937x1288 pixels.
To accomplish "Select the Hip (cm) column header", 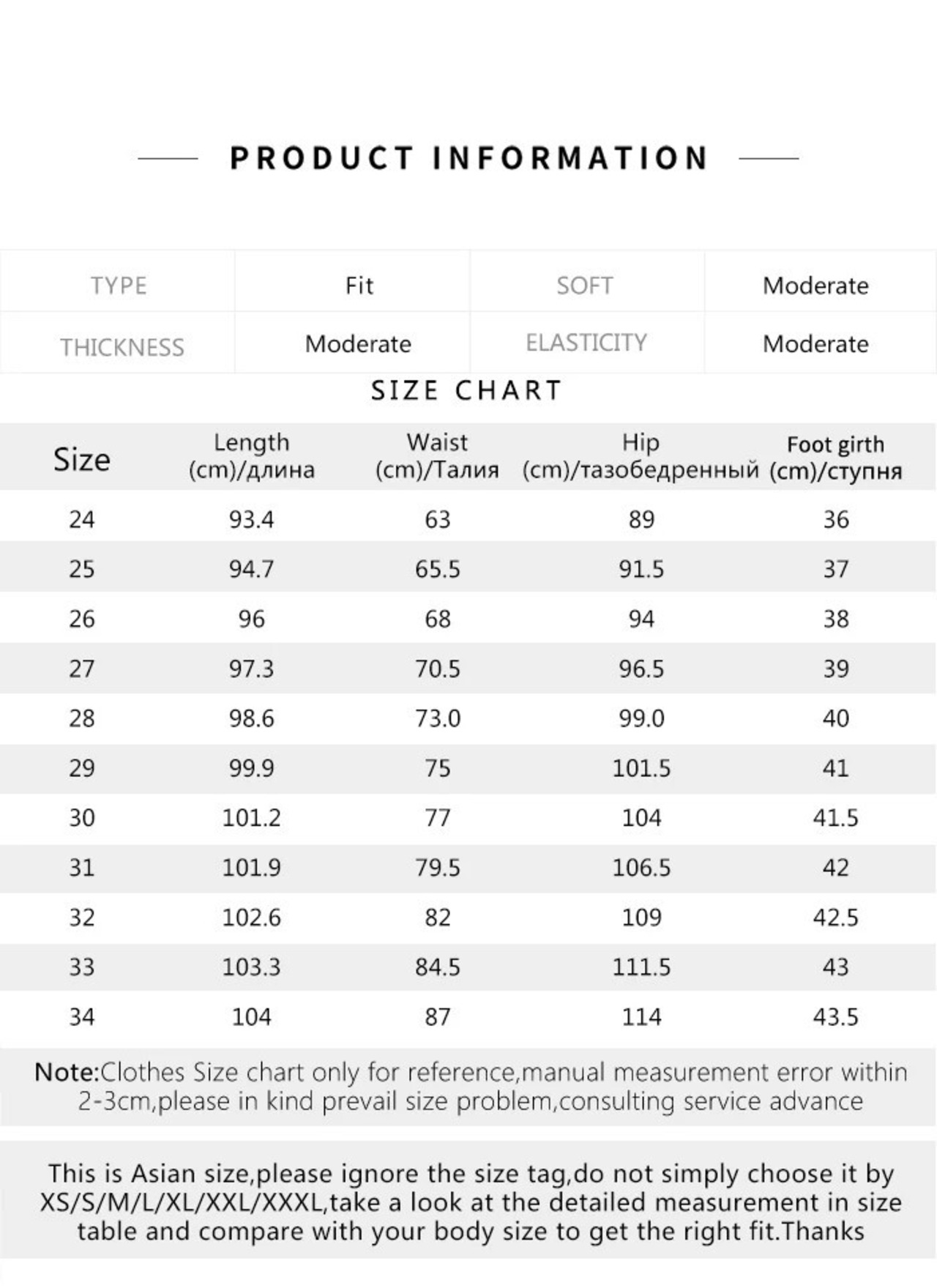I will click(x=641, y=455).
